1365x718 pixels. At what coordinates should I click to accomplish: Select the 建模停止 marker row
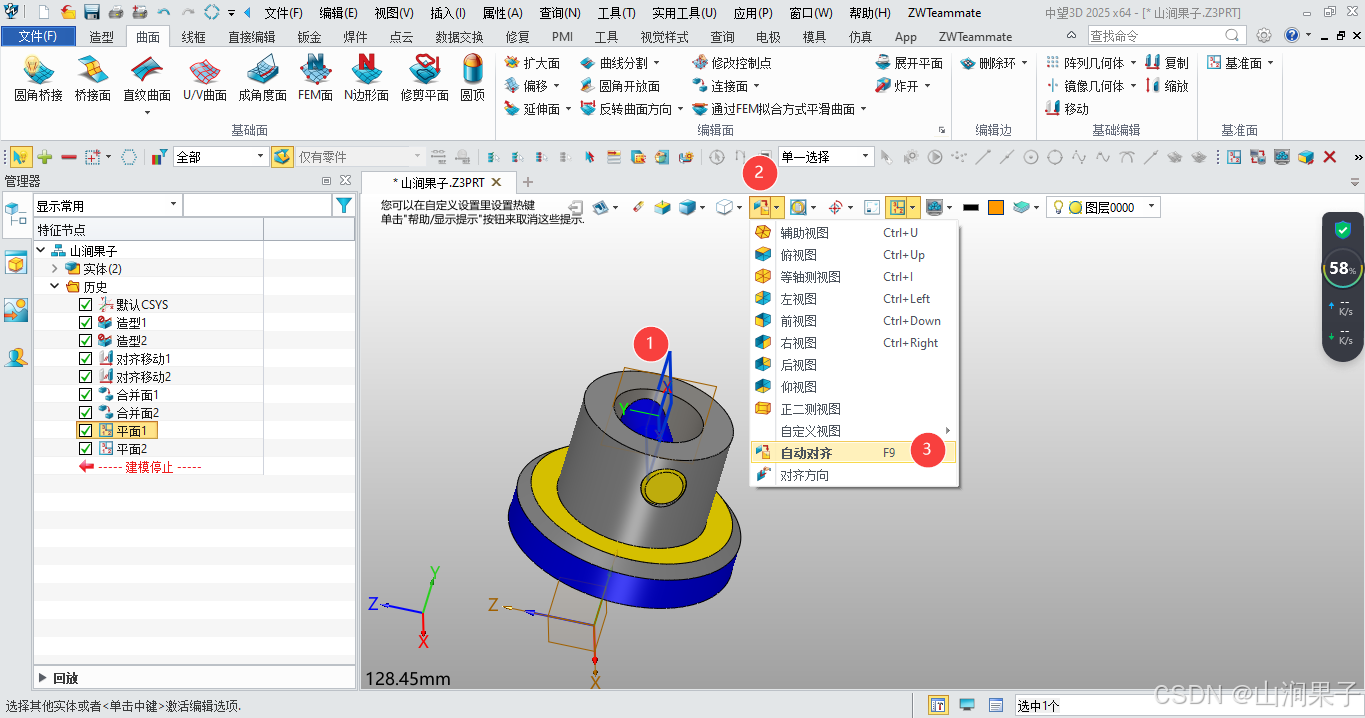(140, 467)
